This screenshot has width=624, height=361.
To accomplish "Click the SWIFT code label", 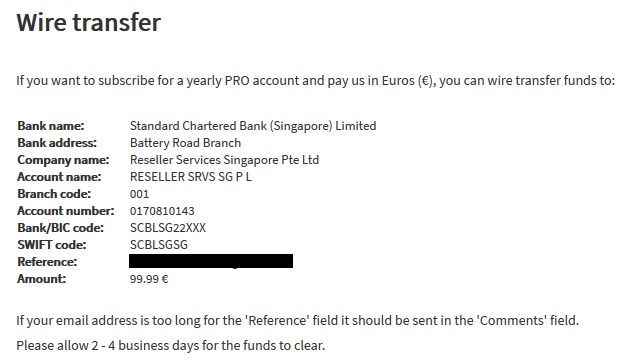I will [x=51, y=245].
